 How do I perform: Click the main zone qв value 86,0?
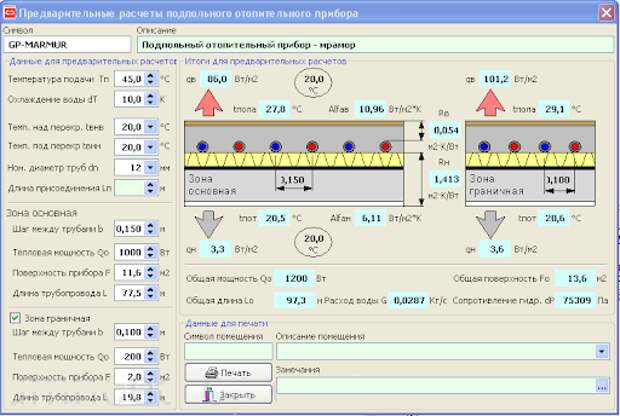coord(217,79)
